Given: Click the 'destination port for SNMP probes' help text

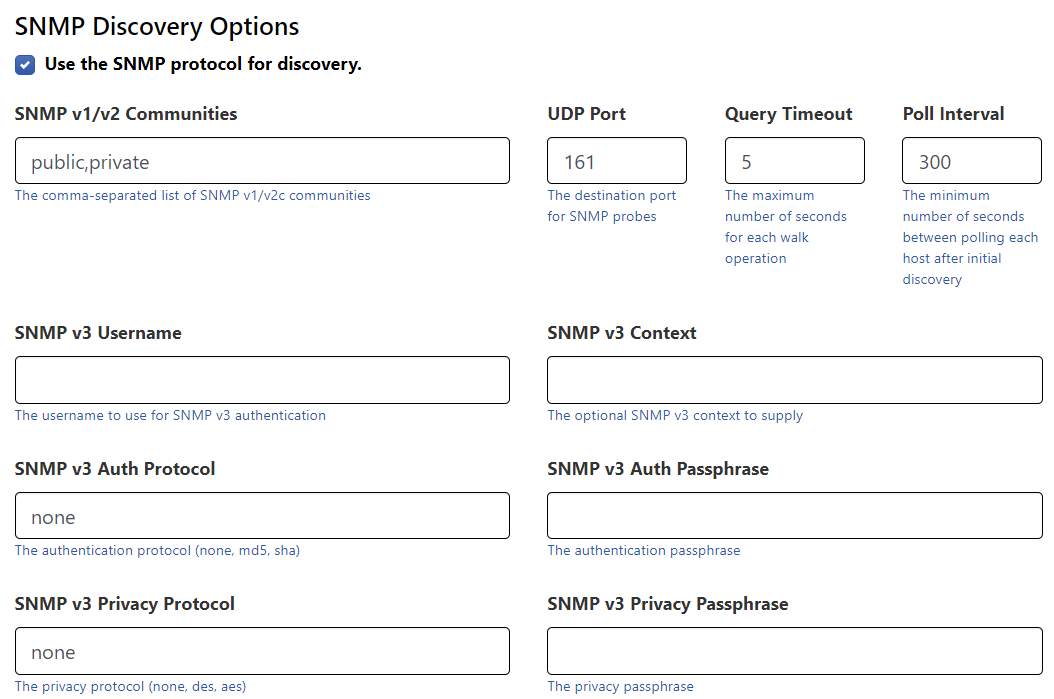Looking at the screenshot, I should click(612, 205).
